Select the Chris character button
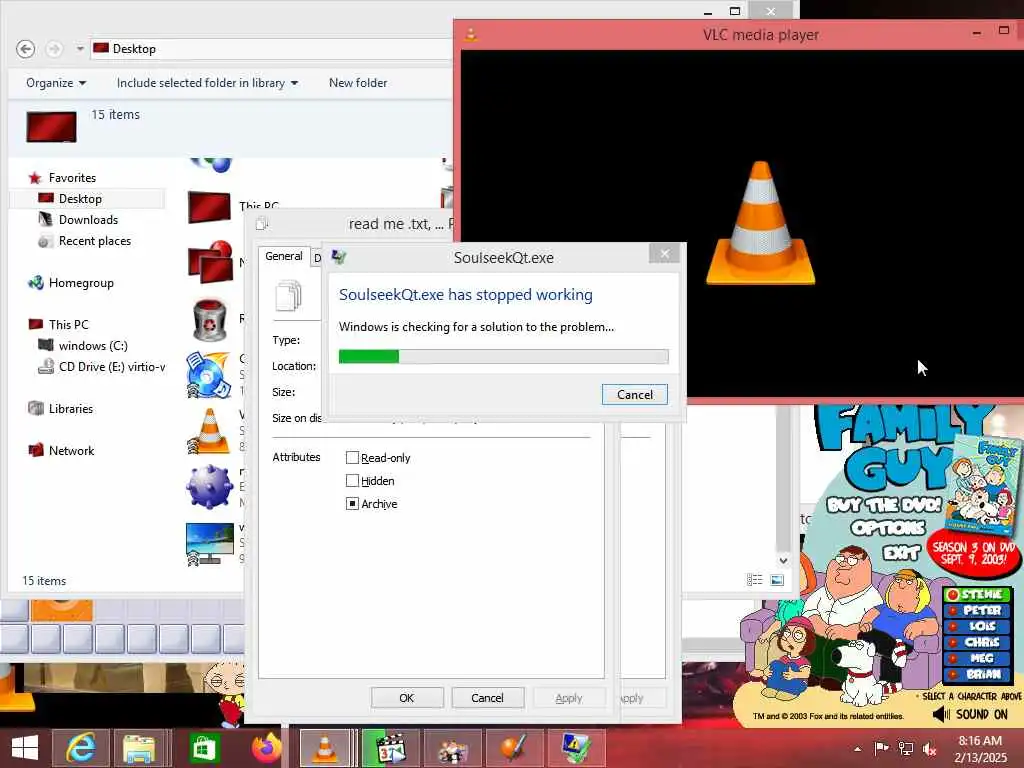The image size is (1024, 768). click(976, 642)
